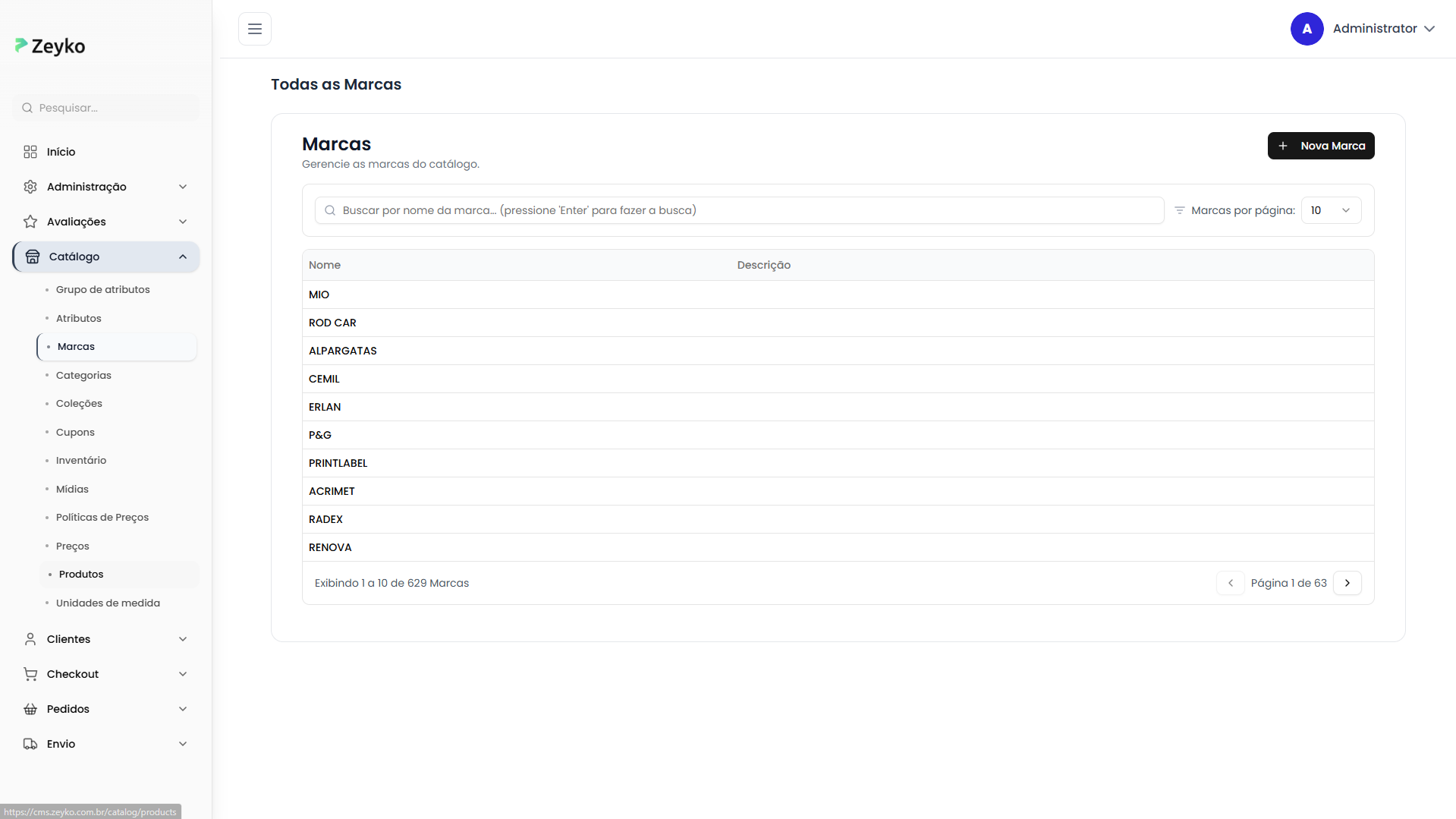Open the Marcas por página dropdown

pos(1331,210)
